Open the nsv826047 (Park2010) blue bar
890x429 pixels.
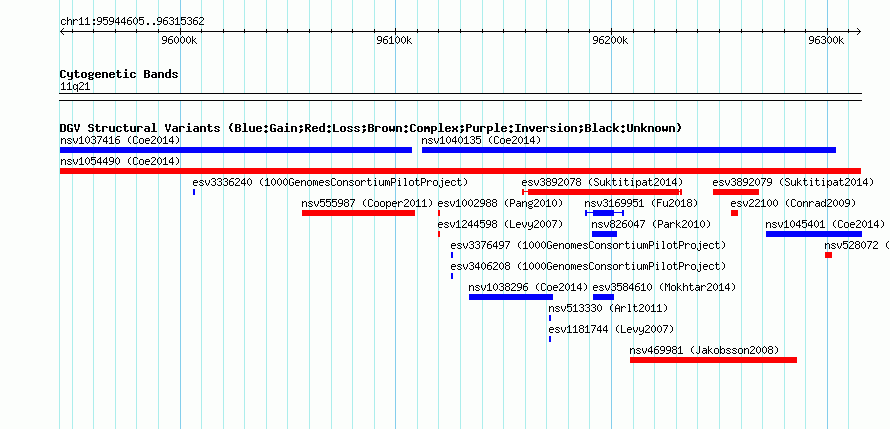pos(604,234)
